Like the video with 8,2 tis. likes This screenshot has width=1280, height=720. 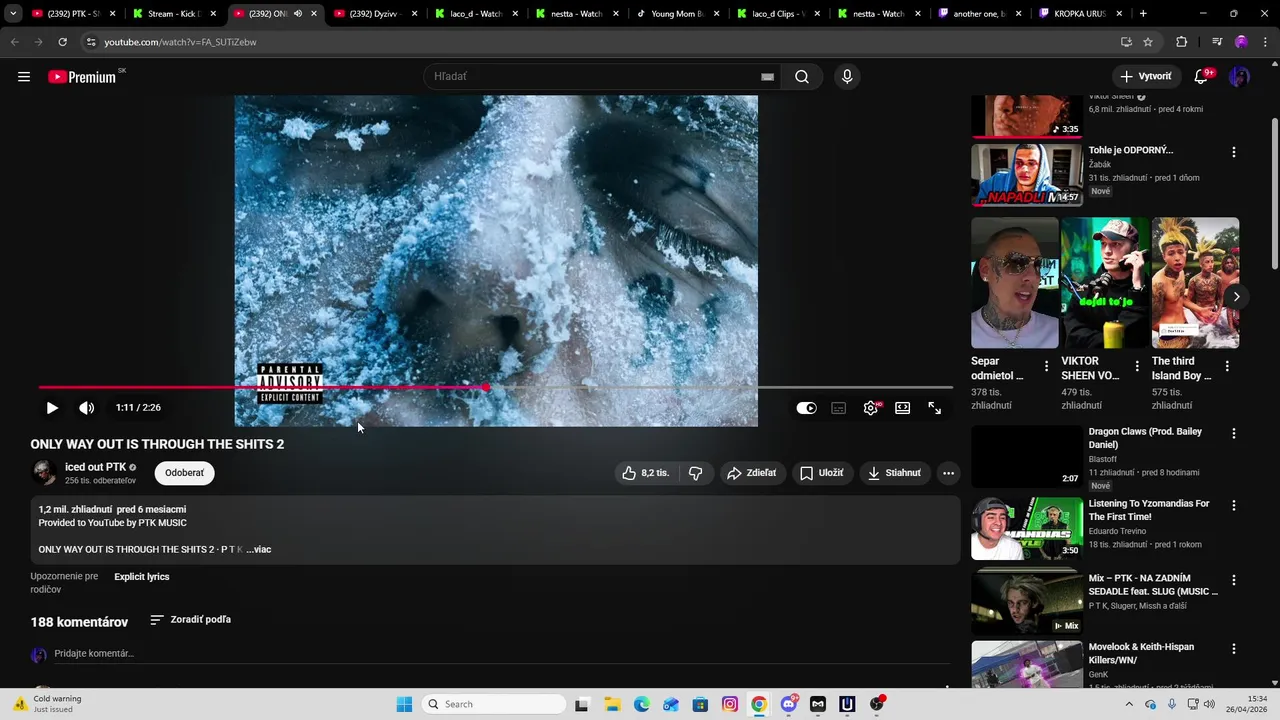tap(645, 473)
